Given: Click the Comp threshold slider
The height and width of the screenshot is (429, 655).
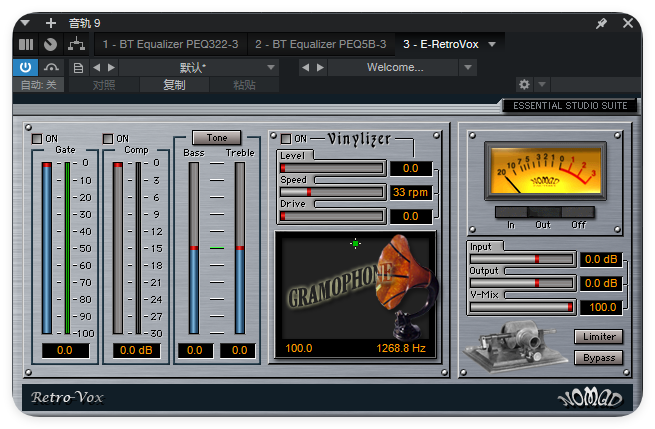Looking at the screenshot, I should point(118,248).
